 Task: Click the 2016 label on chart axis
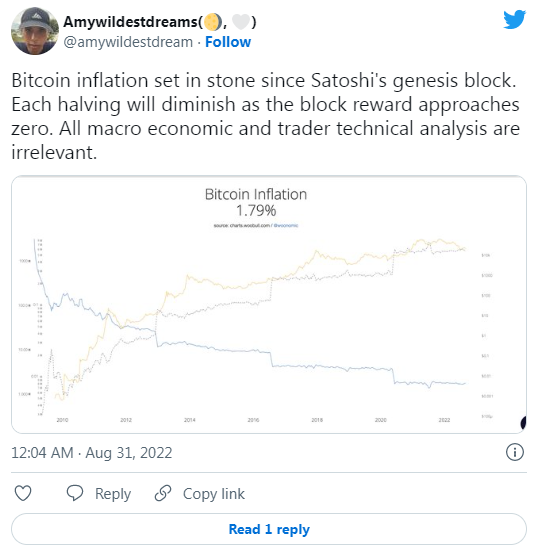click(x=253, y=420)
